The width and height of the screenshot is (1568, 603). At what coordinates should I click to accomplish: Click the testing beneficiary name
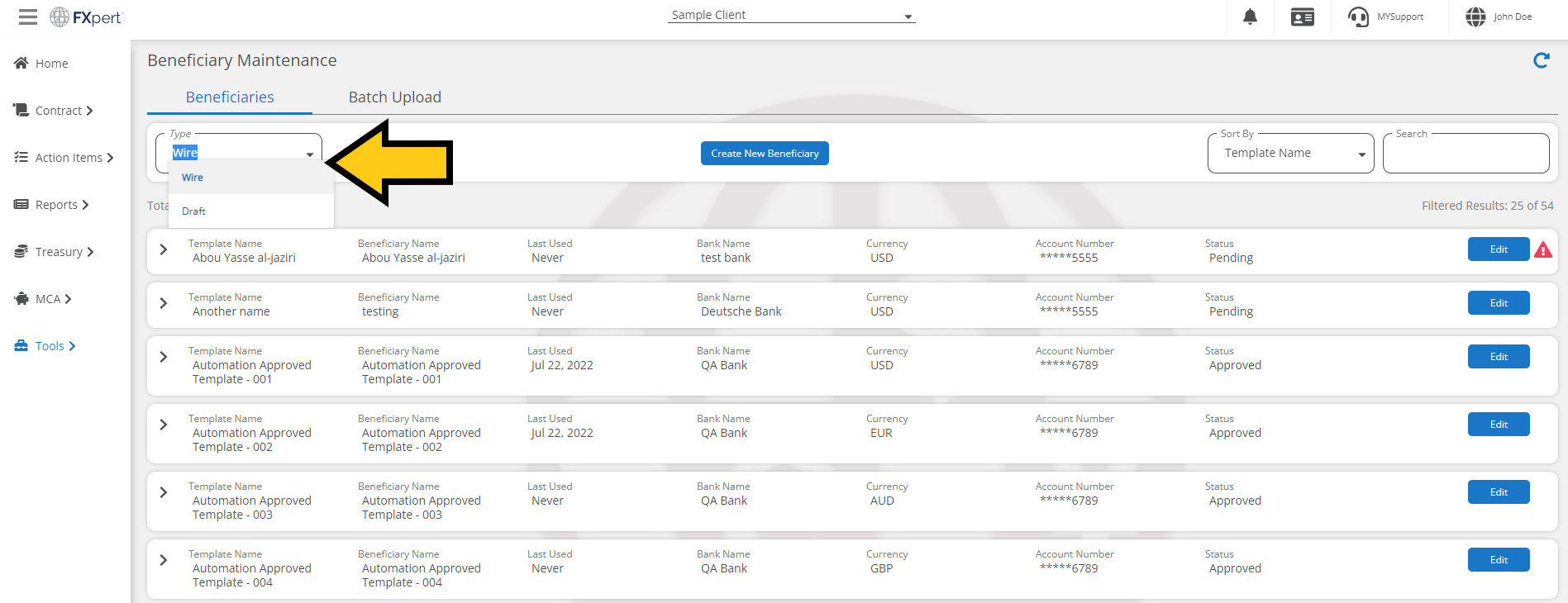(380, 311)
